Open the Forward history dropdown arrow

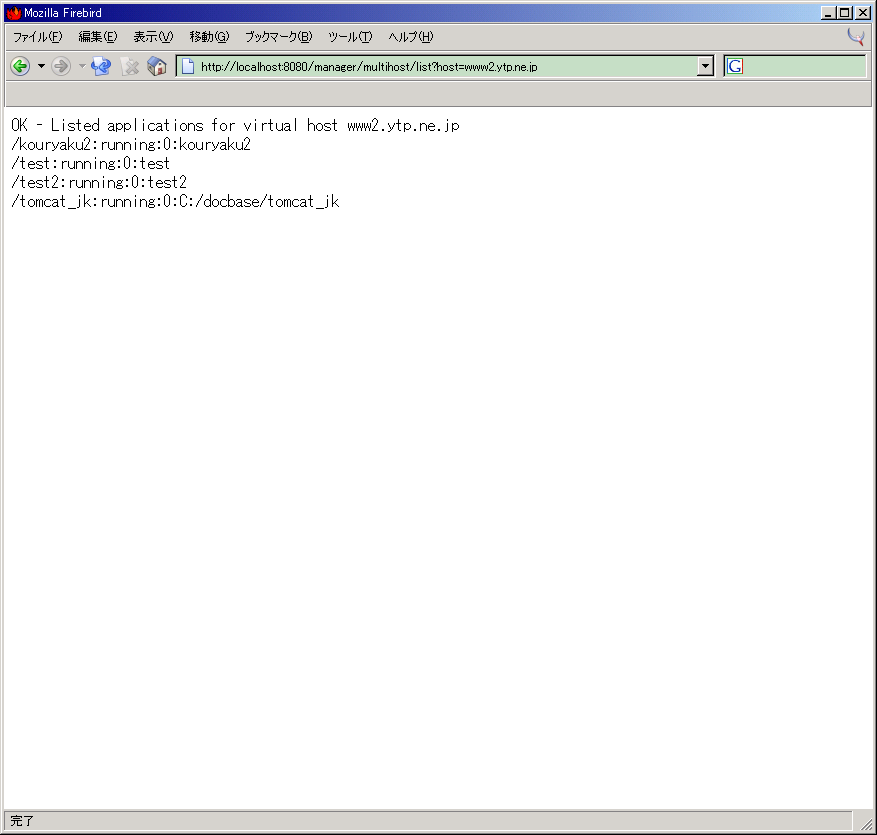(82, 67)
